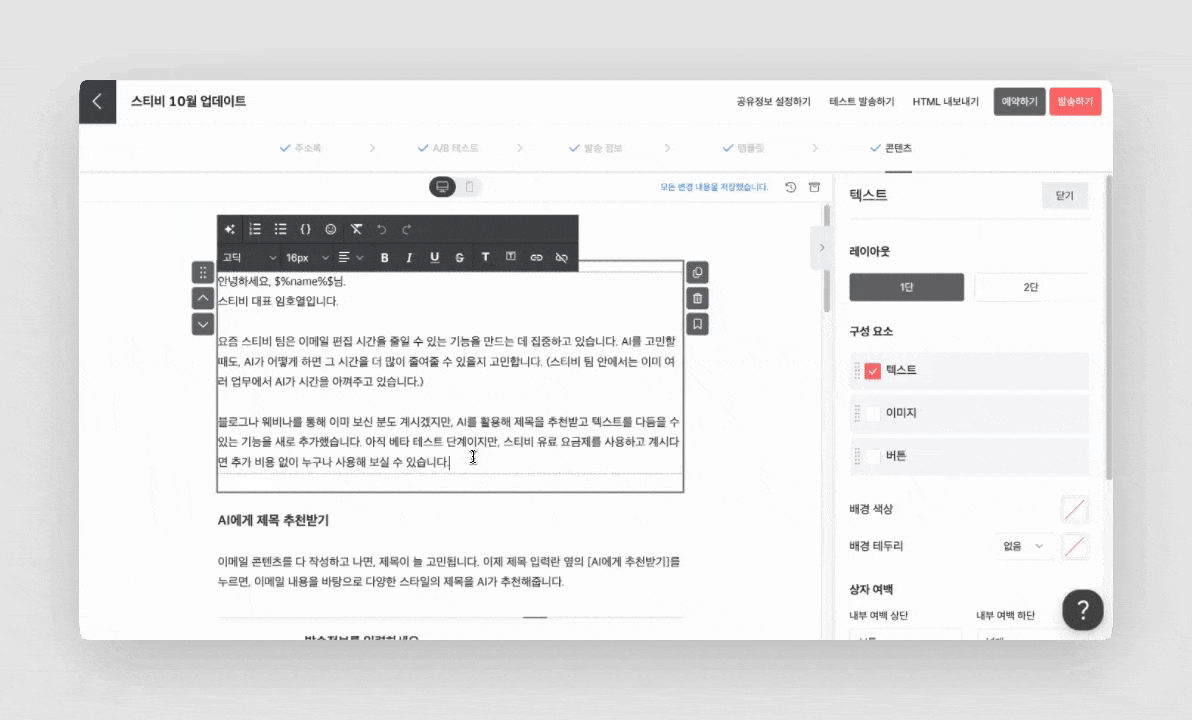Screen dimensions: 1192x720
Task: Click 공유정보 설정하기
Action: click(x=773, y=102)
